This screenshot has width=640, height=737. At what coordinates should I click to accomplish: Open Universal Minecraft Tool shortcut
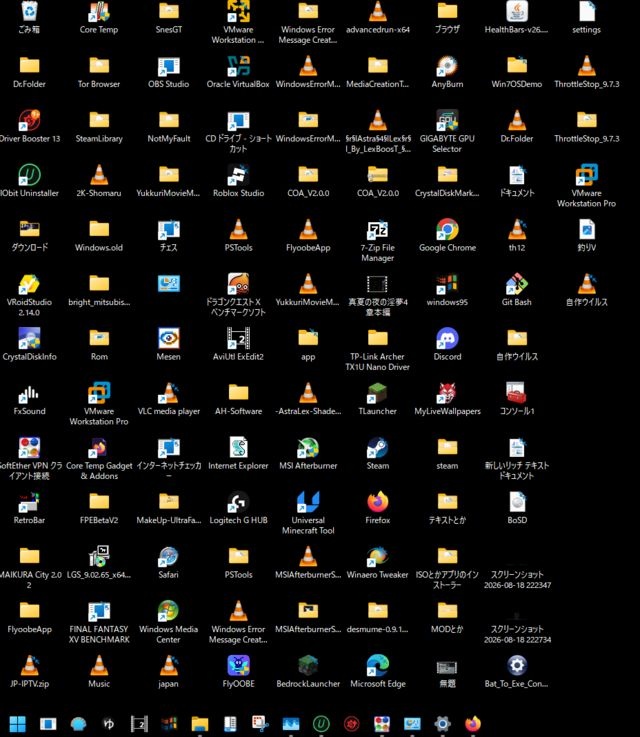[308, 502]
